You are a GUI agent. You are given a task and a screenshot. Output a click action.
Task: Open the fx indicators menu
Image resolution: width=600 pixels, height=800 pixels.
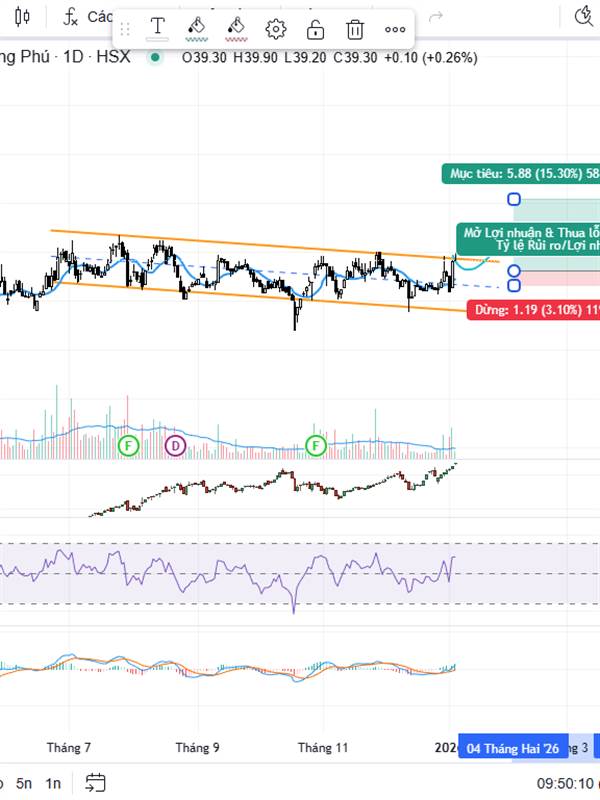(x=70, y=17)
